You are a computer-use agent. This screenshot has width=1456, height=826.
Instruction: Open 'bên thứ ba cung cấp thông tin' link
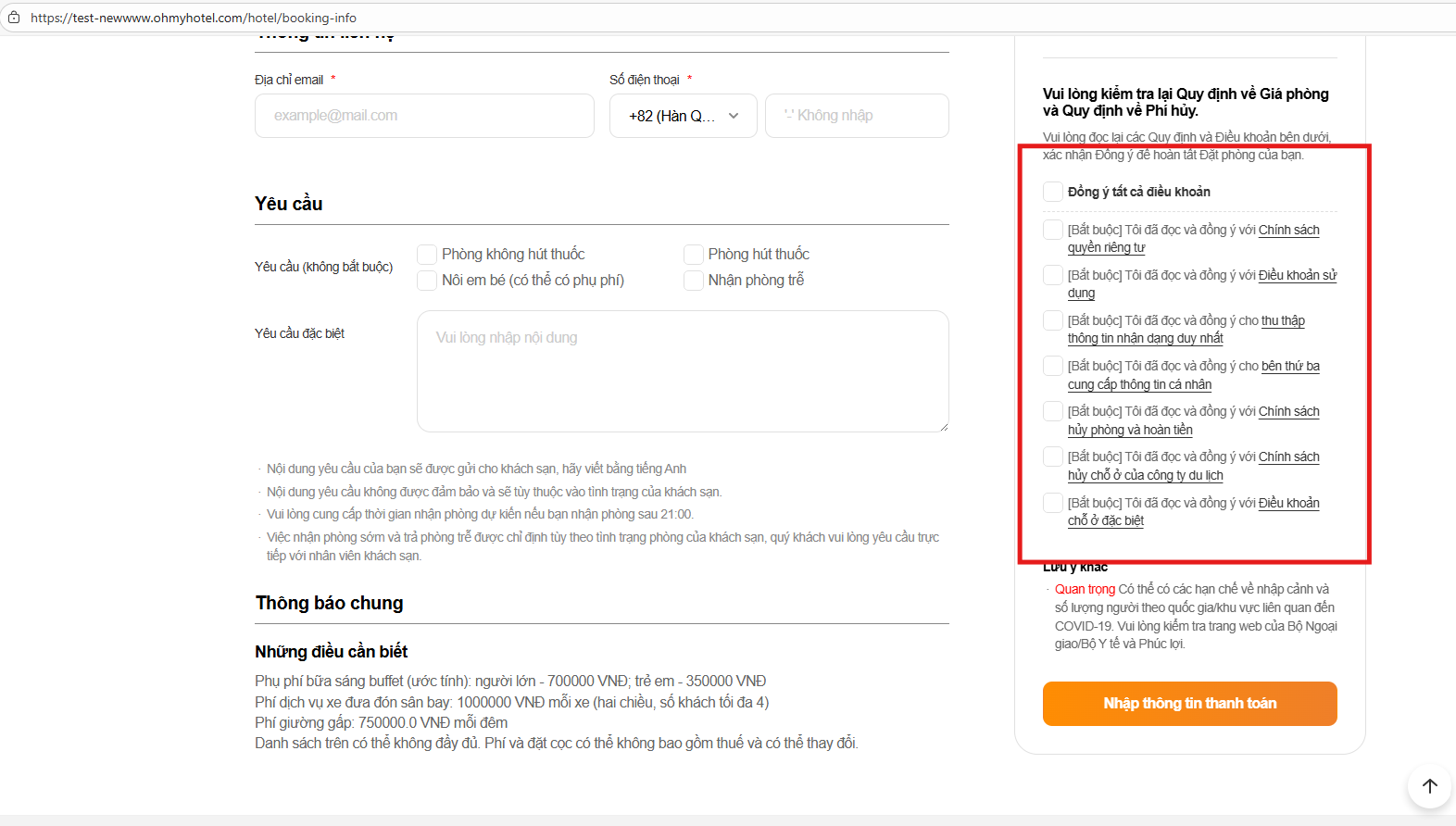point(1194,375)
